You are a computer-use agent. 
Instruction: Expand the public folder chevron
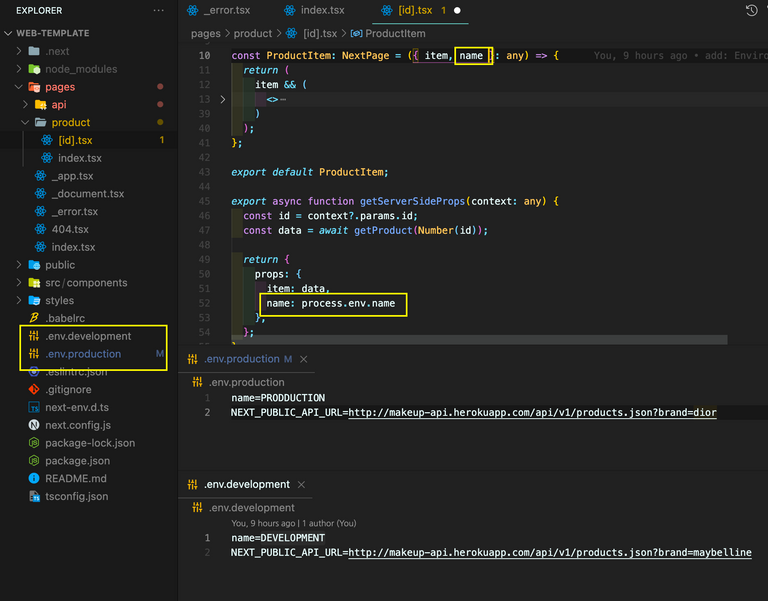19,265
